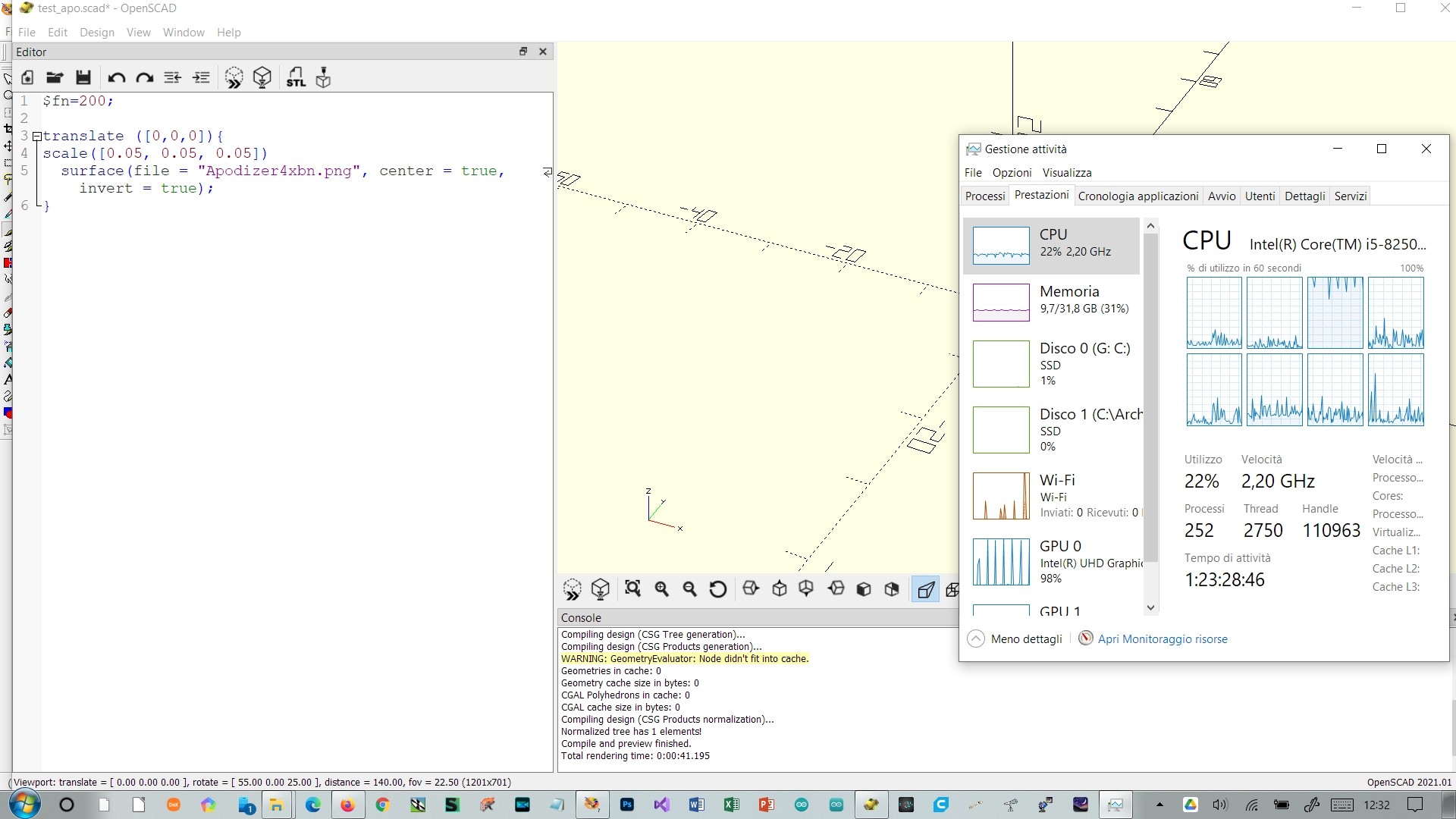This screenshot has width=1456, height=819.
Task: Open the Visualizza menu in Gestione attività
Action: (1066, 172)
